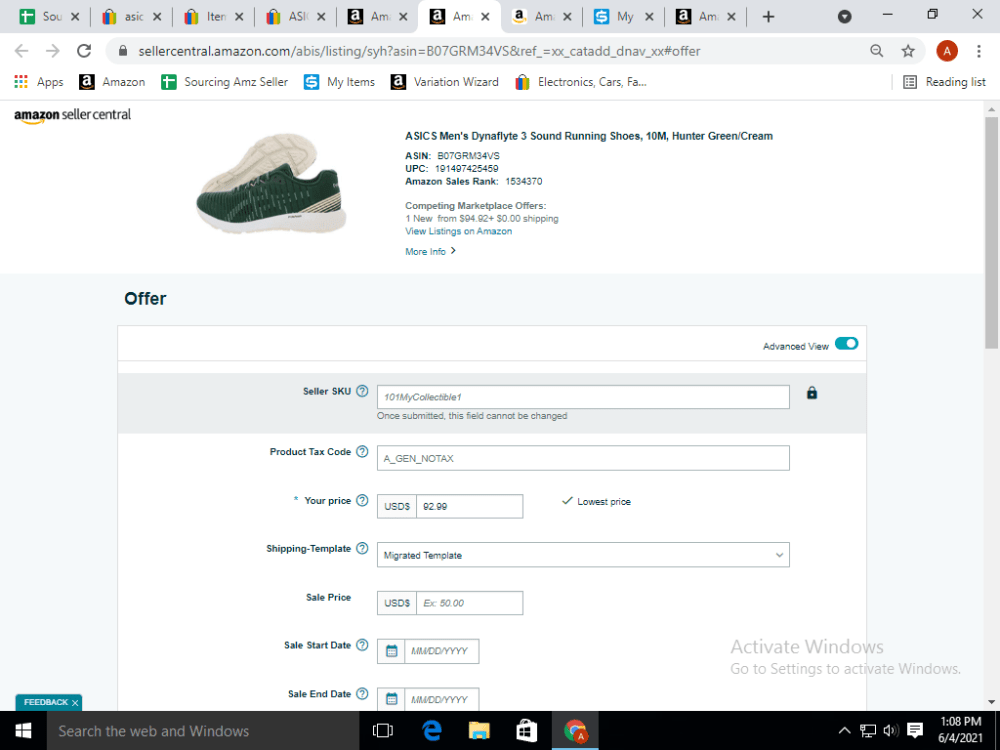This screenshot has width=1000, height=750.
Task: Open Chrome profile avatar A
Action: tap(947, 51)
